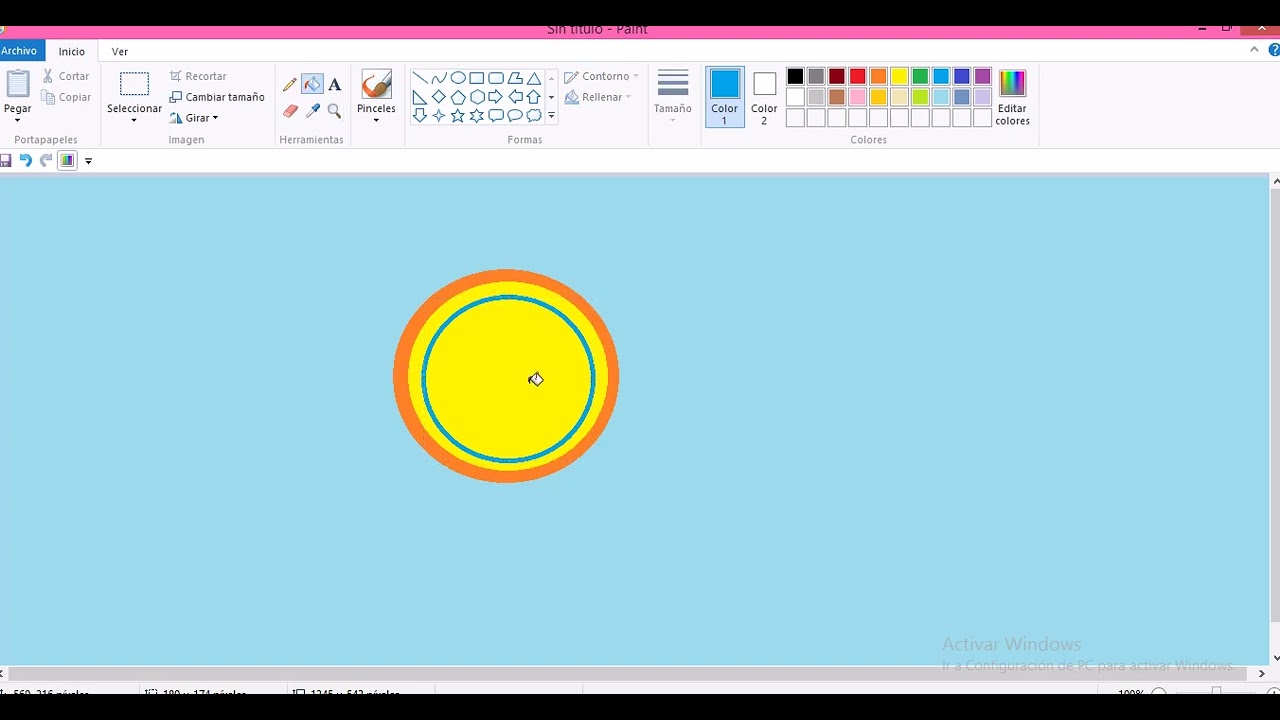
Task: Select the Pencil tool
Action: (x=290, y=85)
